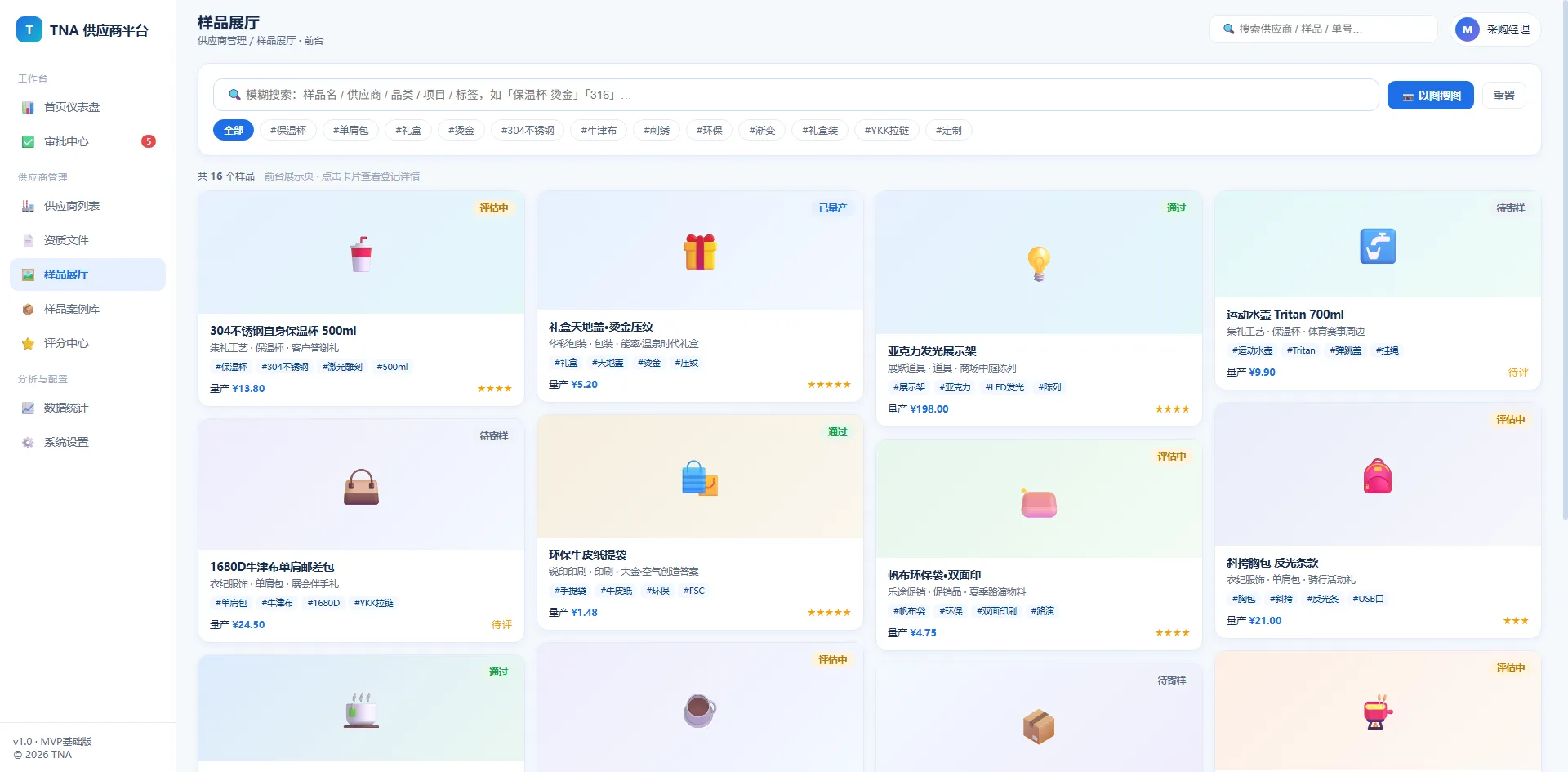Click the 样品案例库 box icon
Screen dimensions: 1568x772
(x=28, y=310)
